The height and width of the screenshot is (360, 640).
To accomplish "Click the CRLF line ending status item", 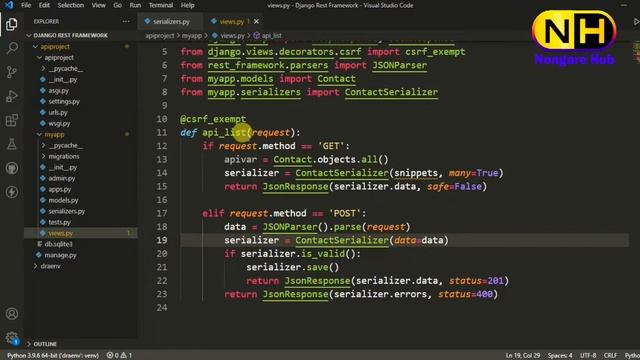I will coord(610,356).
